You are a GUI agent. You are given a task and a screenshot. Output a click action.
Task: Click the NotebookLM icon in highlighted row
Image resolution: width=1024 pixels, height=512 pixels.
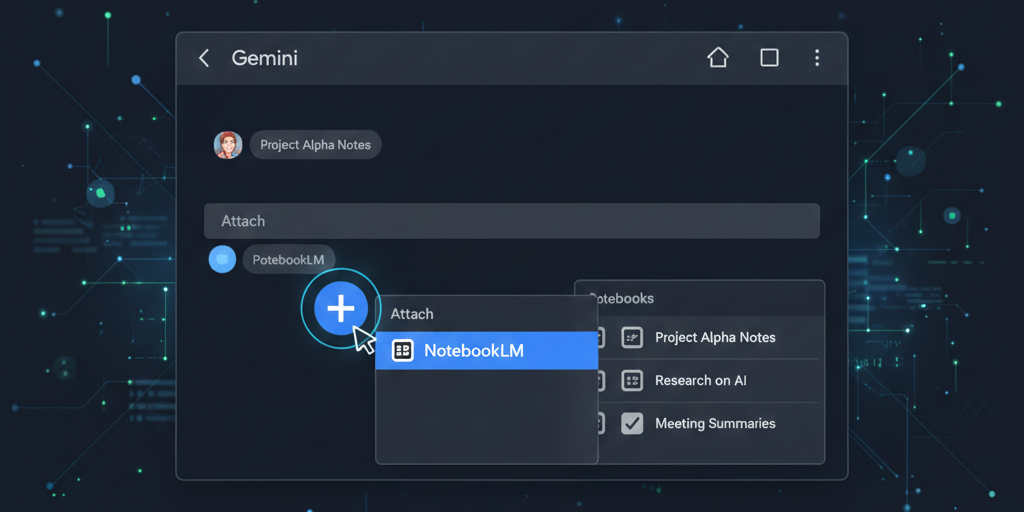[402, 351]
